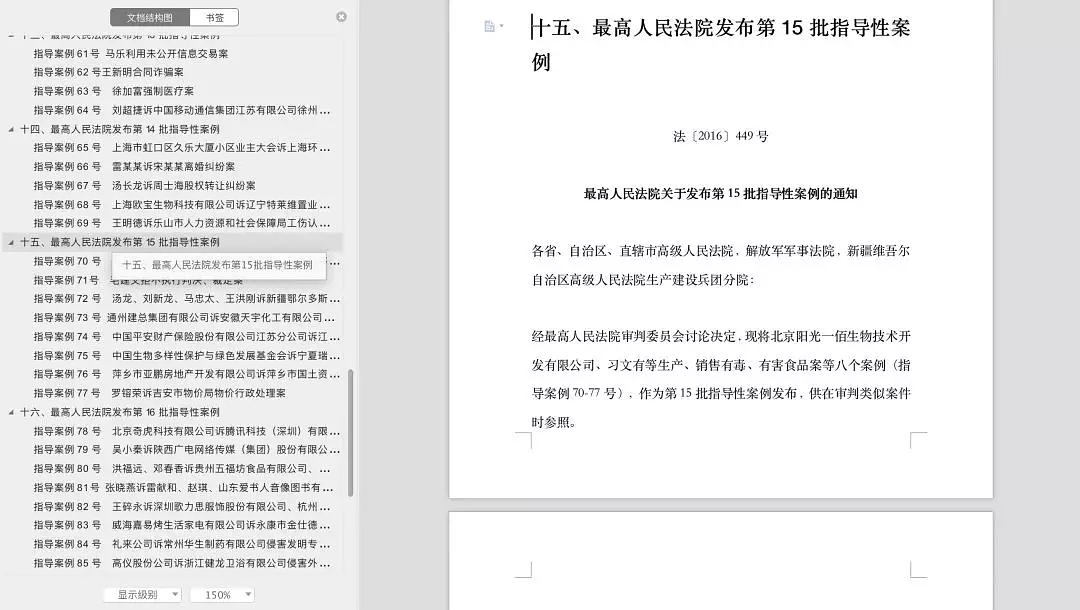Go to 指导案例 76 号 萍乡市亚鹏房地产
The image size is (1080, 610).
(x=187, y=374)
